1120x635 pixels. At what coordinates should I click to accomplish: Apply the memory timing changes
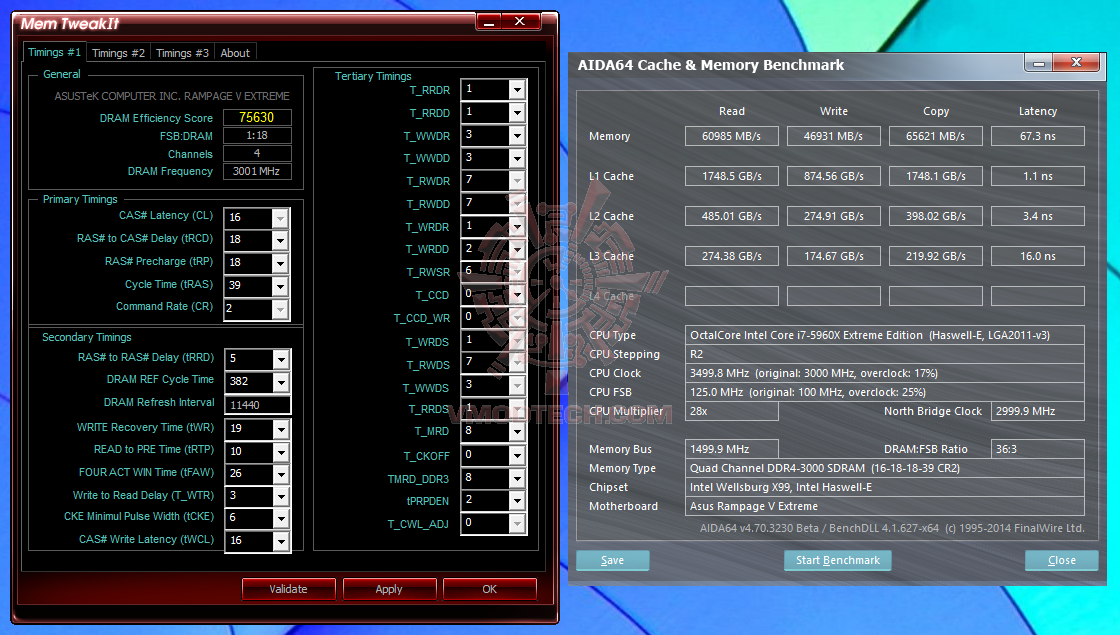click(389, 589)
